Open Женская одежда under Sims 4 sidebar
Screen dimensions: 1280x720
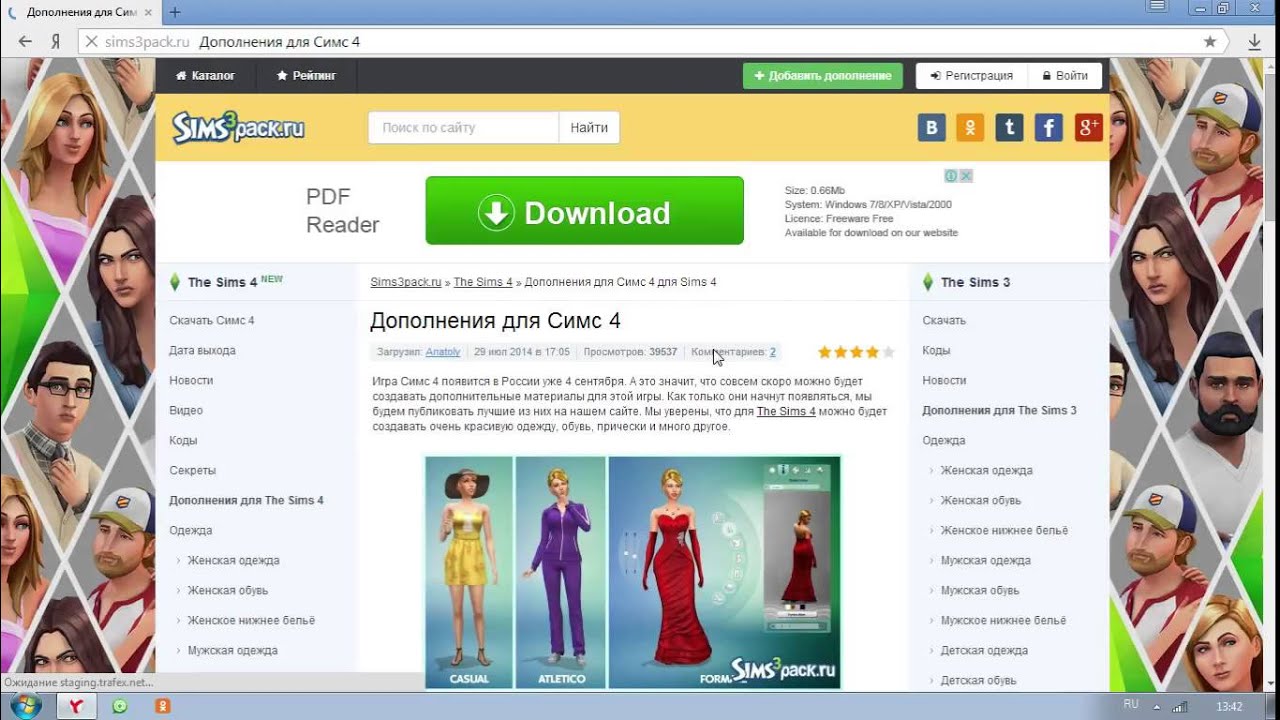[x=233, y=560]
